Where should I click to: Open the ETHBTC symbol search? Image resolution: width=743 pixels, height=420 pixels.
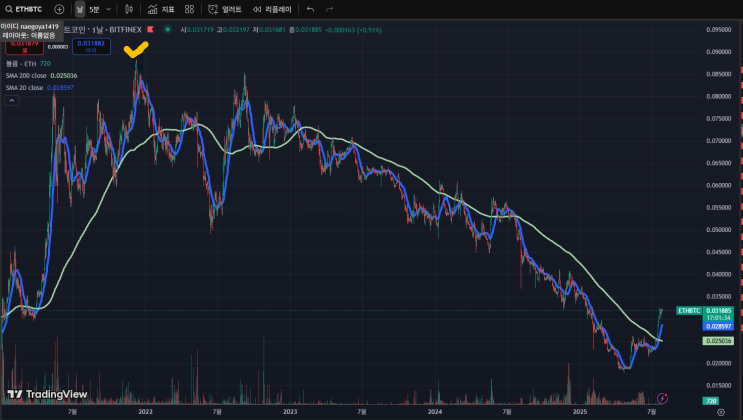pos(24,9)
